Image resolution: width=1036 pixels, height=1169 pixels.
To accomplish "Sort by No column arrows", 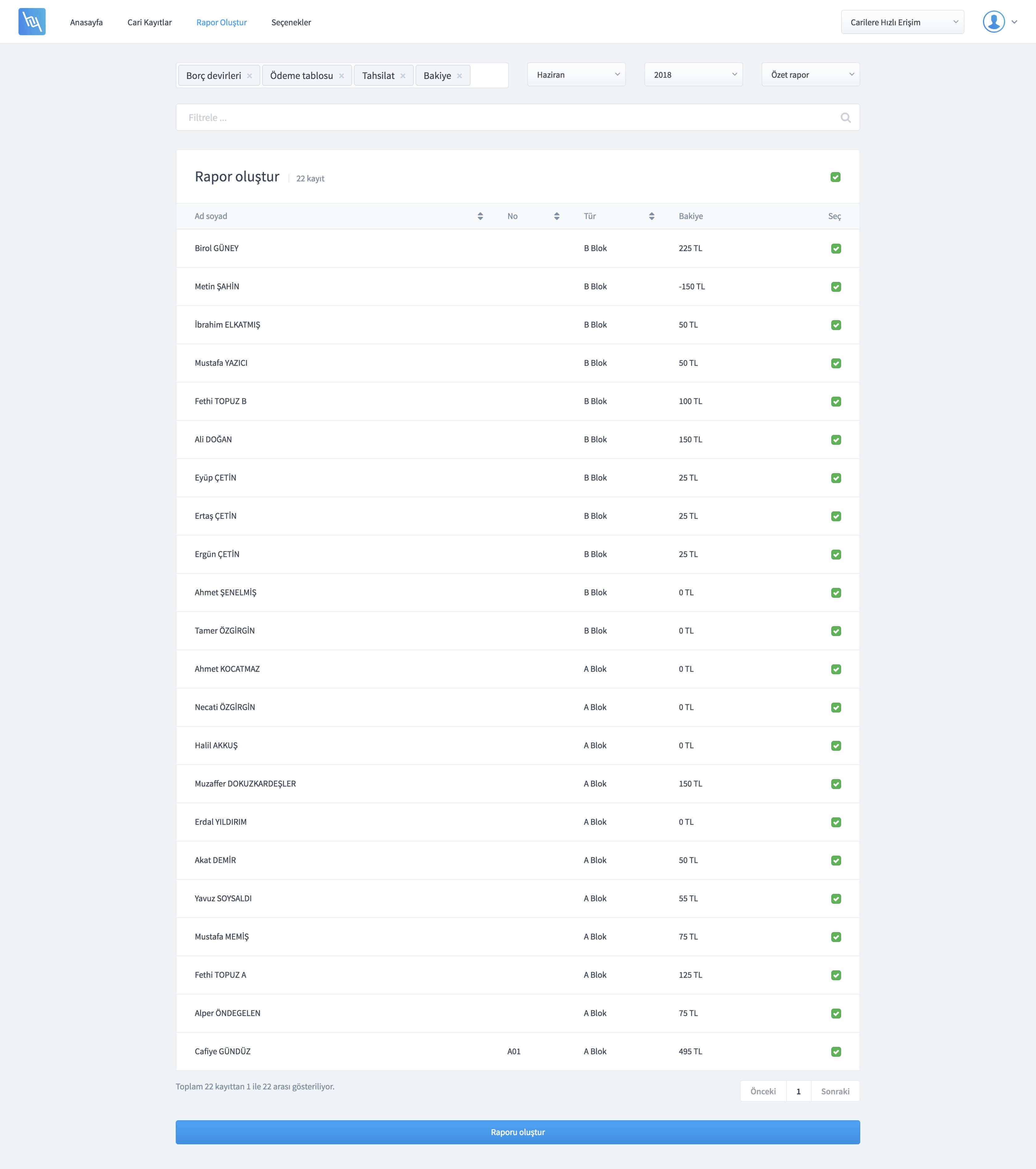I will pos(557,216).
